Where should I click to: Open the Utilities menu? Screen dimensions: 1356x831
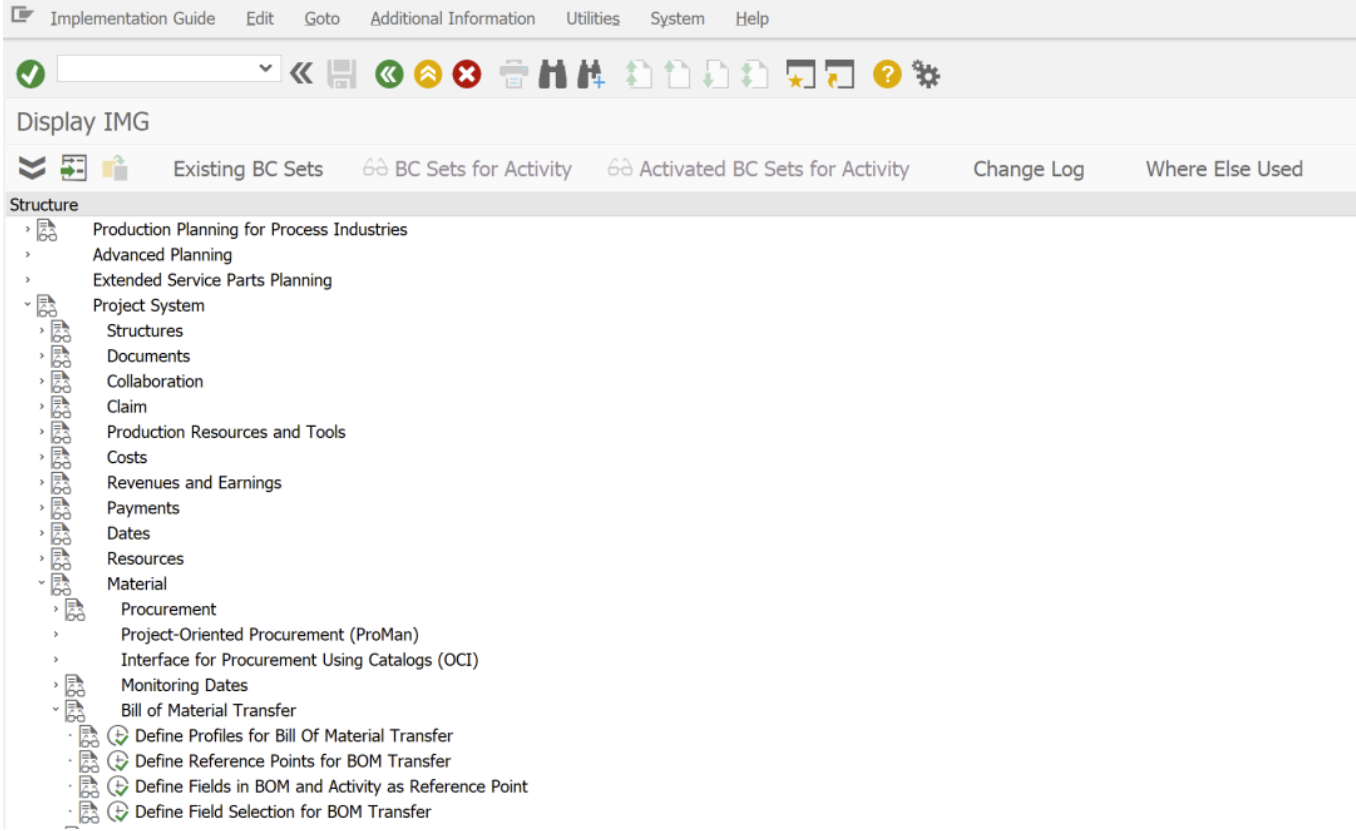[592, 18]
